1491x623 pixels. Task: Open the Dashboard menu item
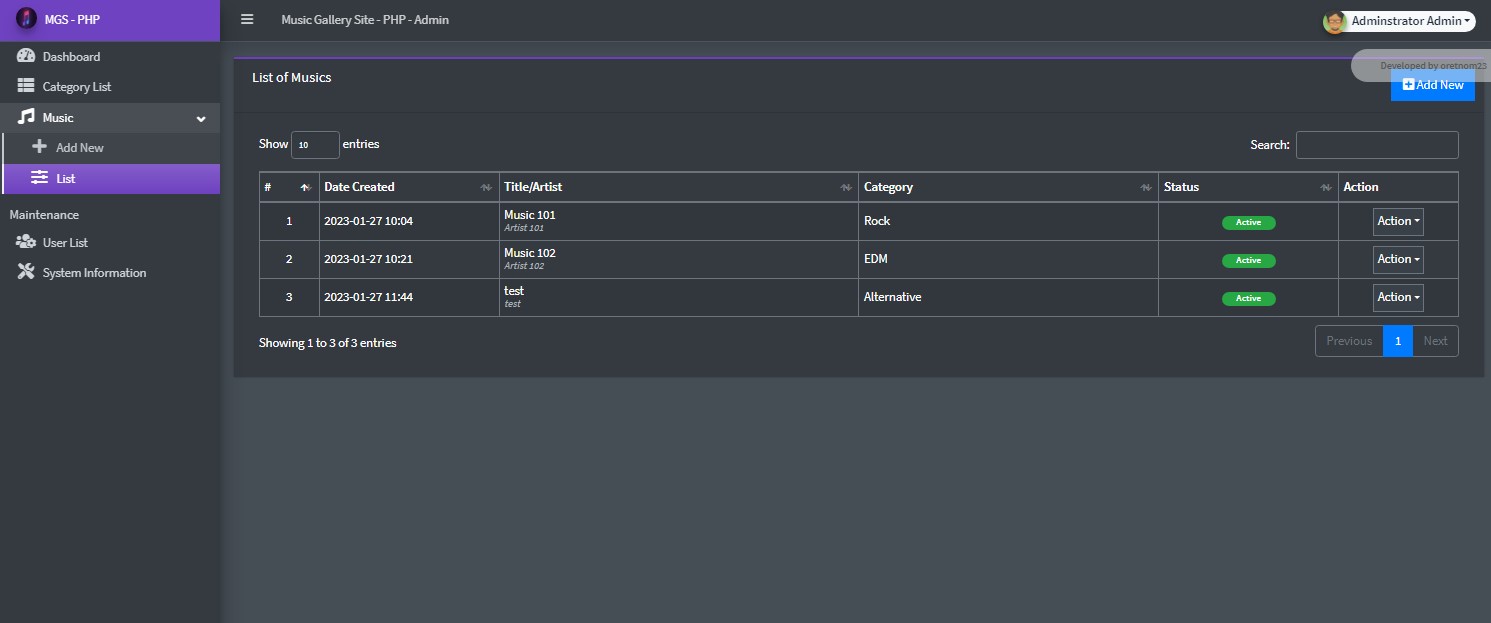coord(110,57)
